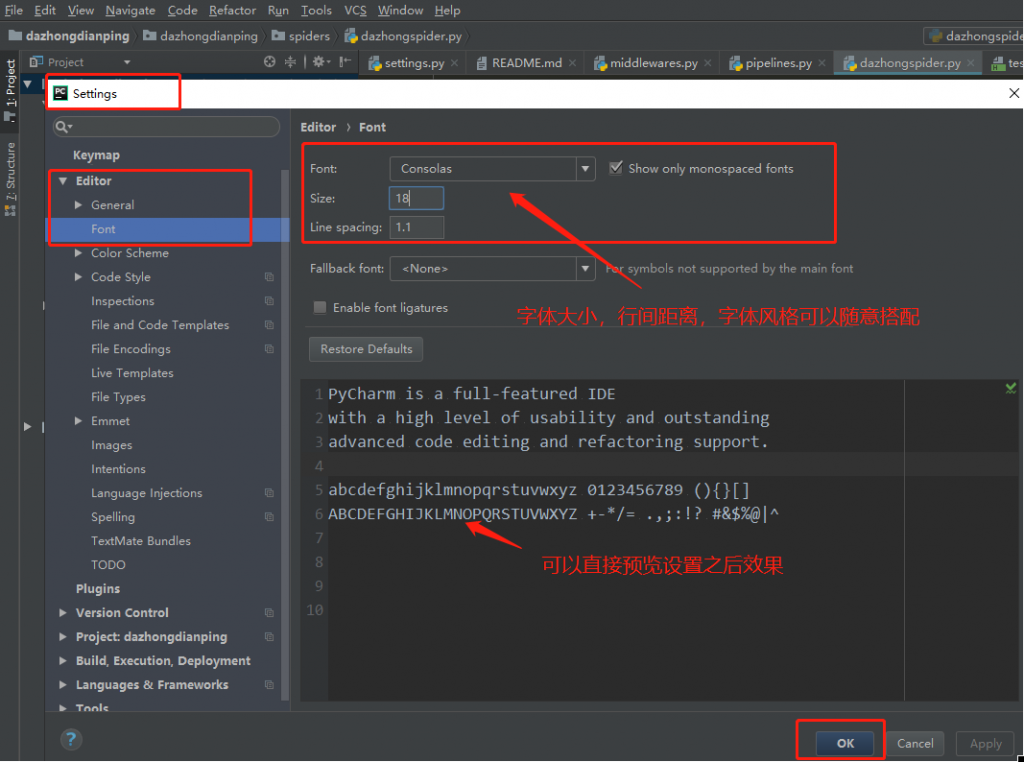This screenshot has width=1024, height=762.
Task: Click the project-level icon beside Languages & Frameworks
Action: [269, 684]
